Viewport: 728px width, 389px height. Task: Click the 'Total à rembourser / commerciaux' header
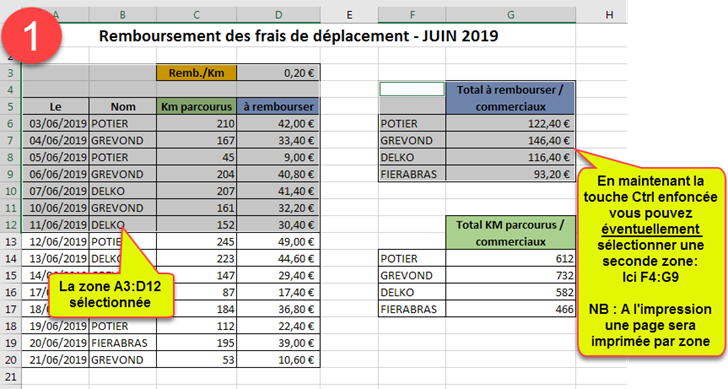pyautogui.click(x=510, y=98)
